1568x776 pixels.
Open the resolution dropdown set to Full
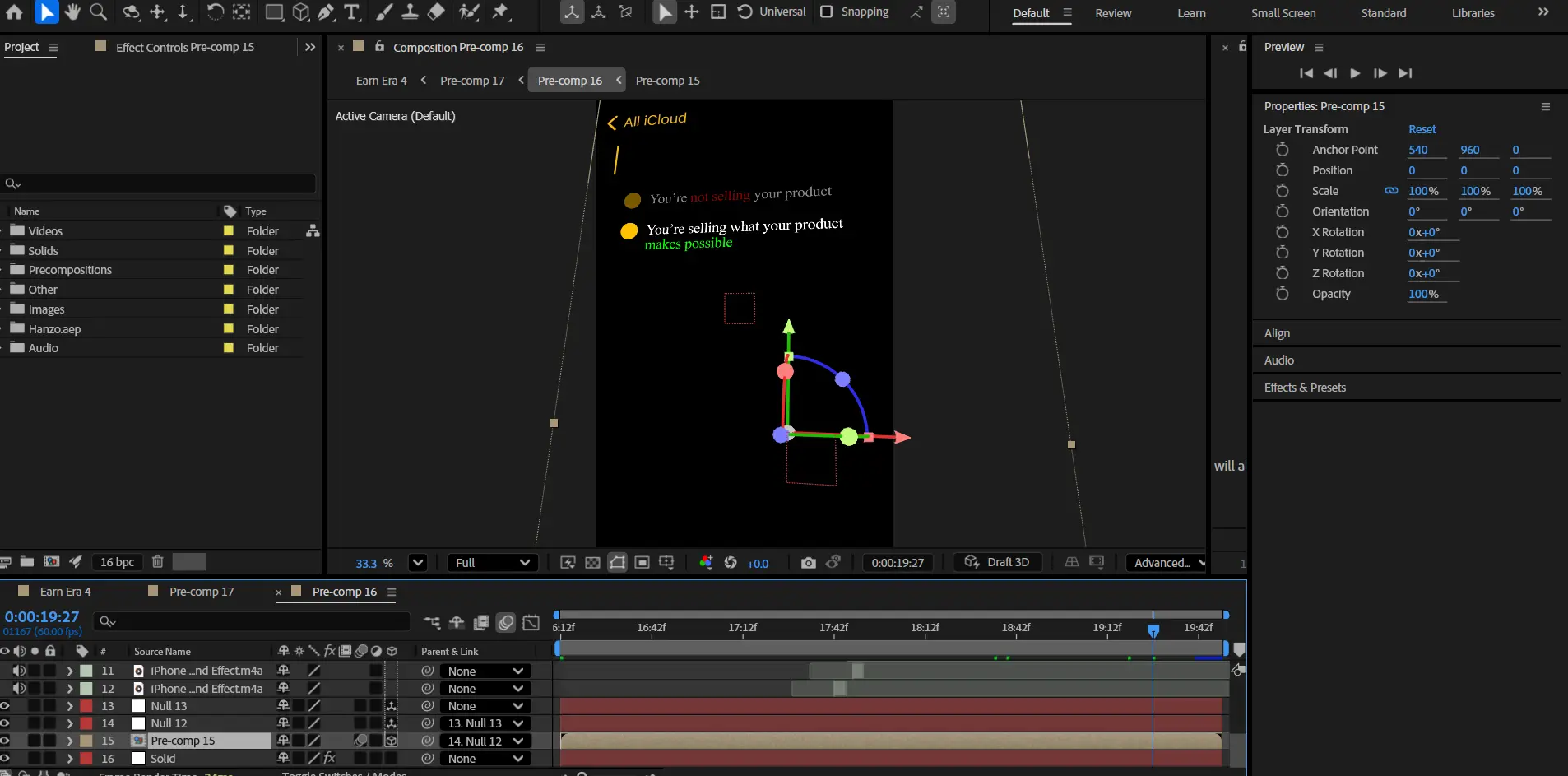tap(492, 563)
